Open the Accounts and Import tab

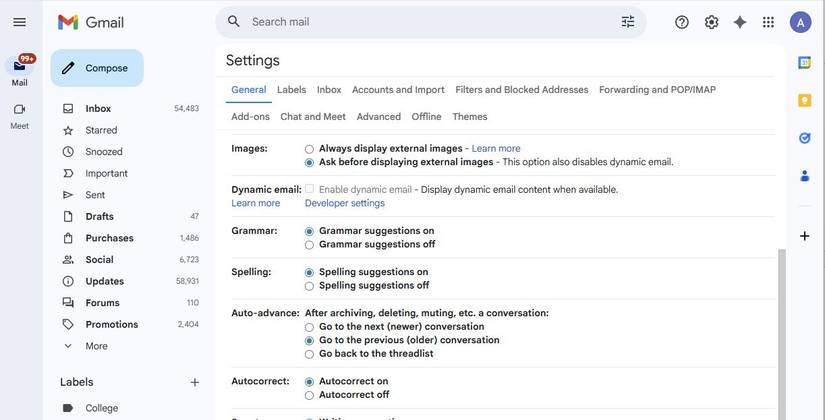tap(398, 89)
